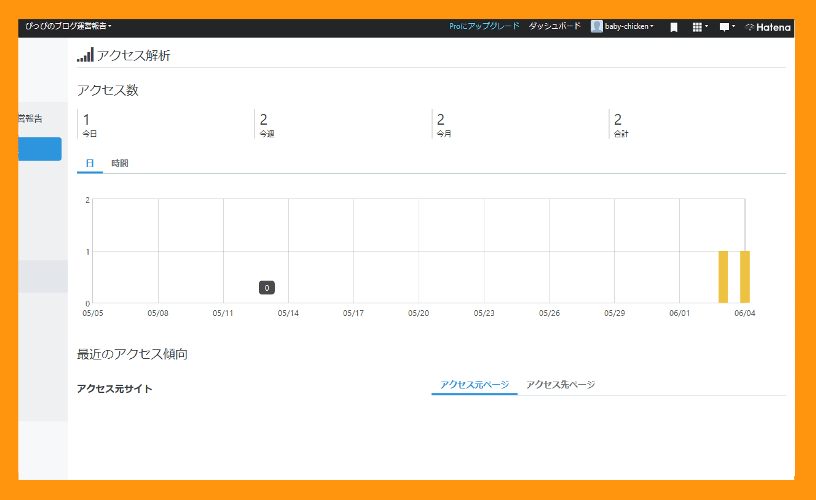Click the 05/14 axis date label
816x500 pixels.
(288, 313)
